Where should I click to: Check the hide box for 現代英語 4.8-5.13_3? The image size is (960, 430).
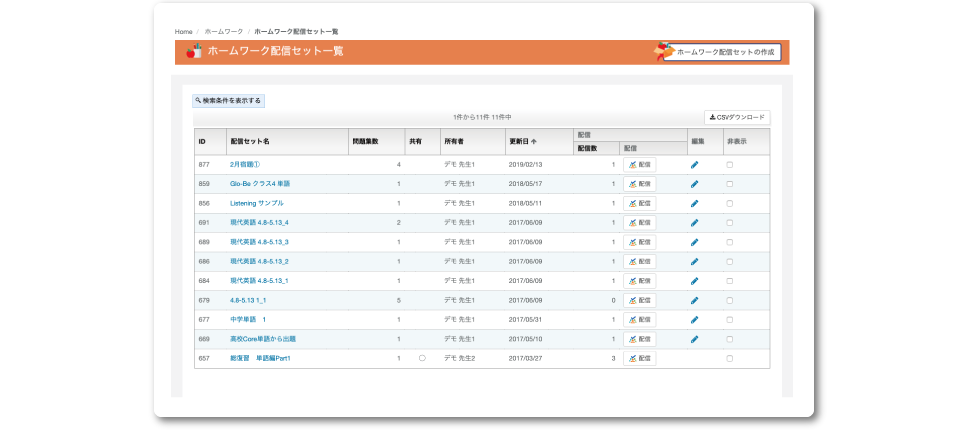(x=730, y=242)
